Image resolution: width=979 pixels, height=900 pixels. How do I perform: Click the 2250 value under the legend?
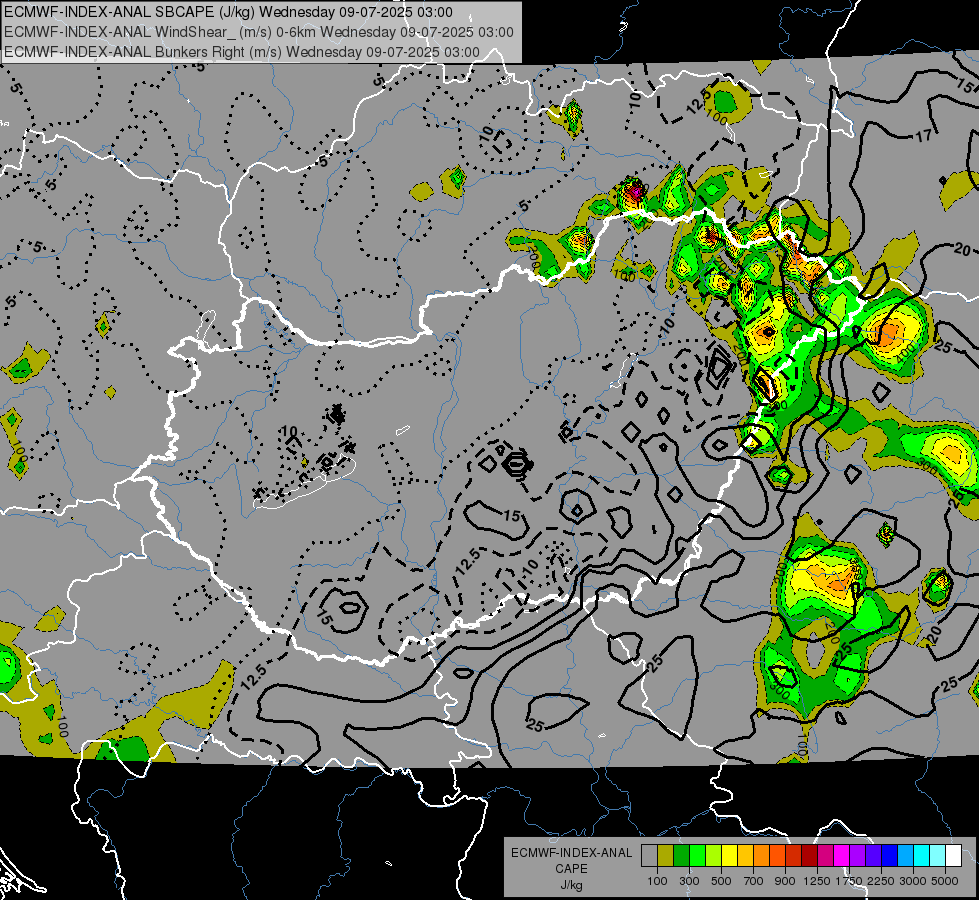coord(881,881)
